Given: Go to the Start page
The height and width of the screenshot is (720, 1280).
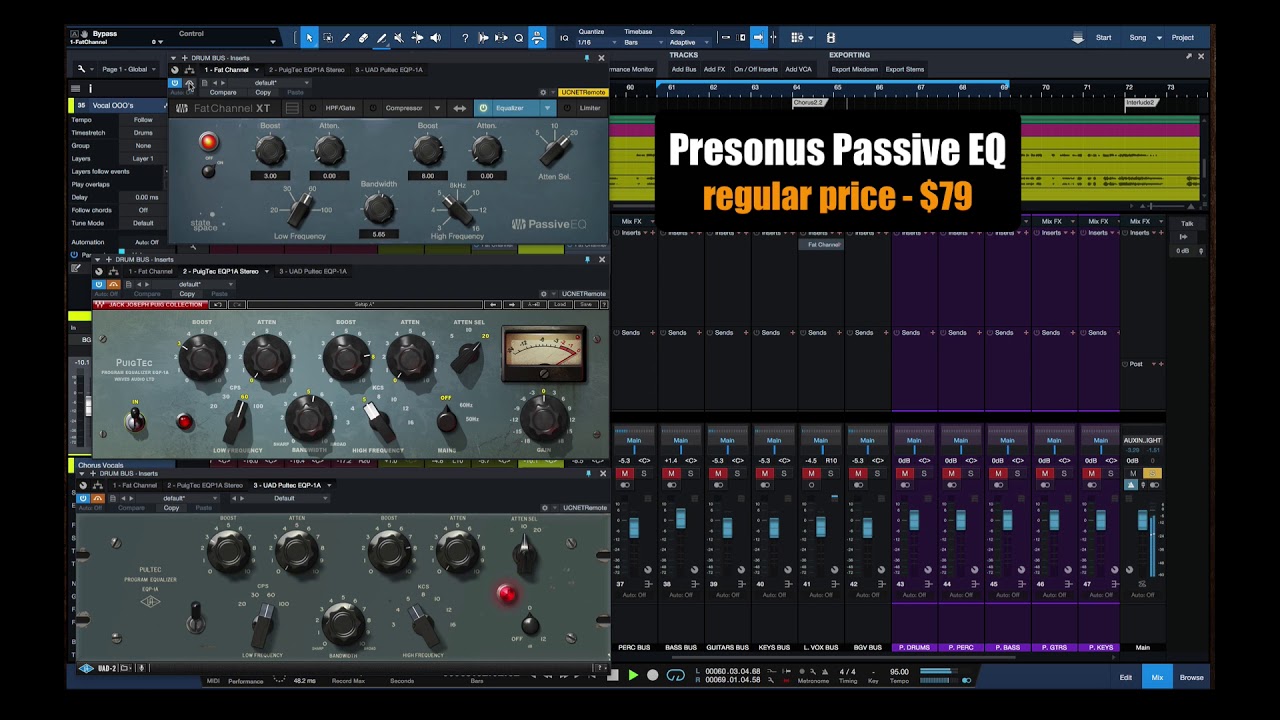Looking at the screenshot, I should [1103, 38].
